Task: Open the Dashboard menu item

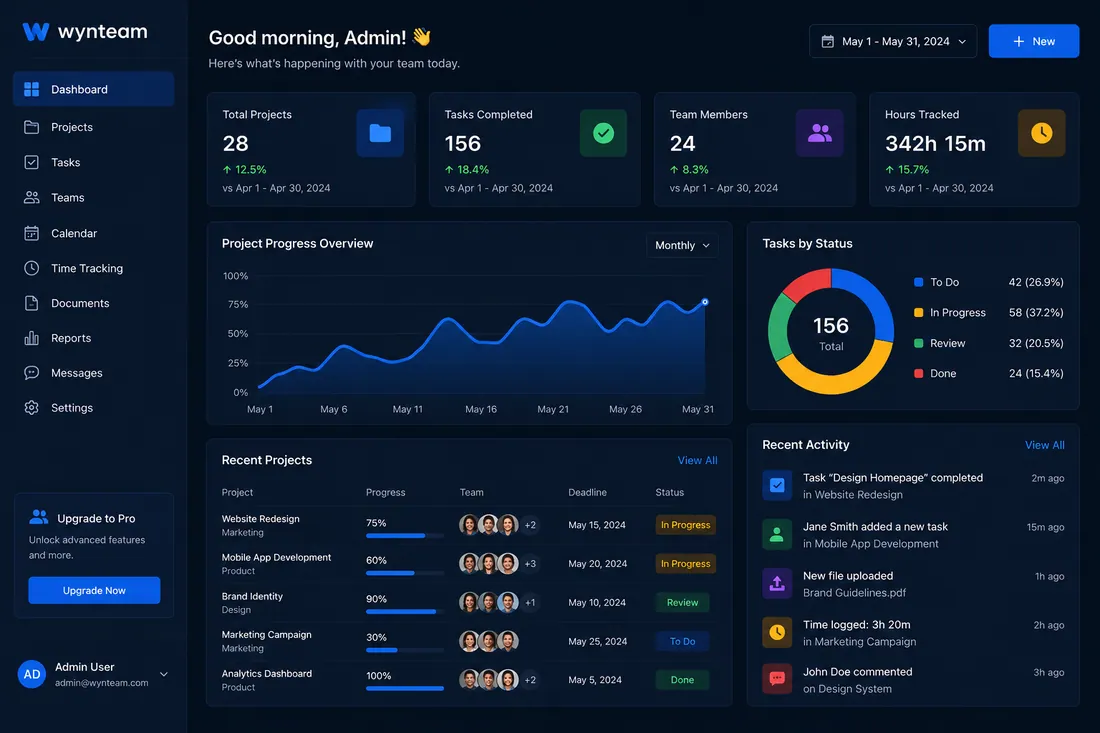Action: (x=93, y=89)
